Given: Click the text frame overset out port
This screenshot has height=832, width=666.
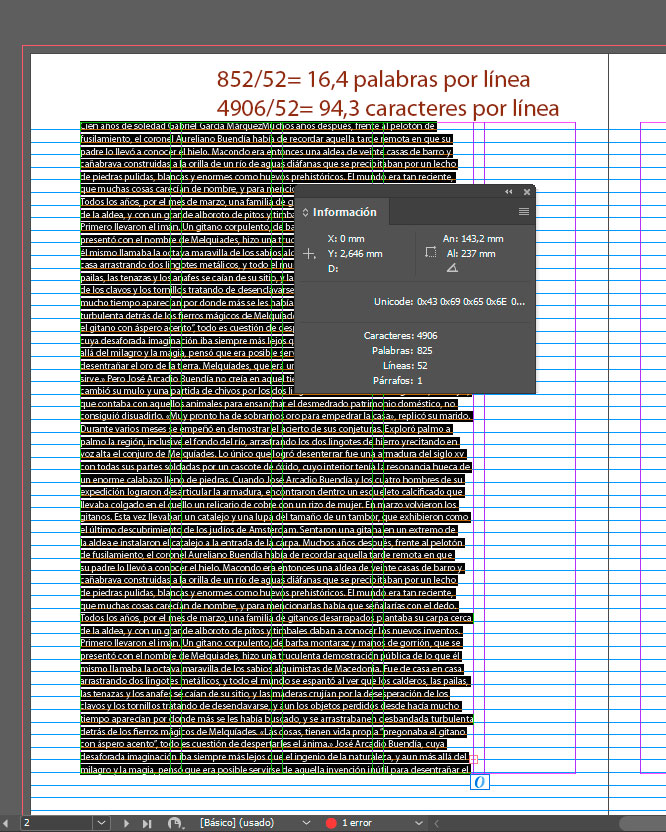Looking at the screenshot, I should tap(479, 781).
